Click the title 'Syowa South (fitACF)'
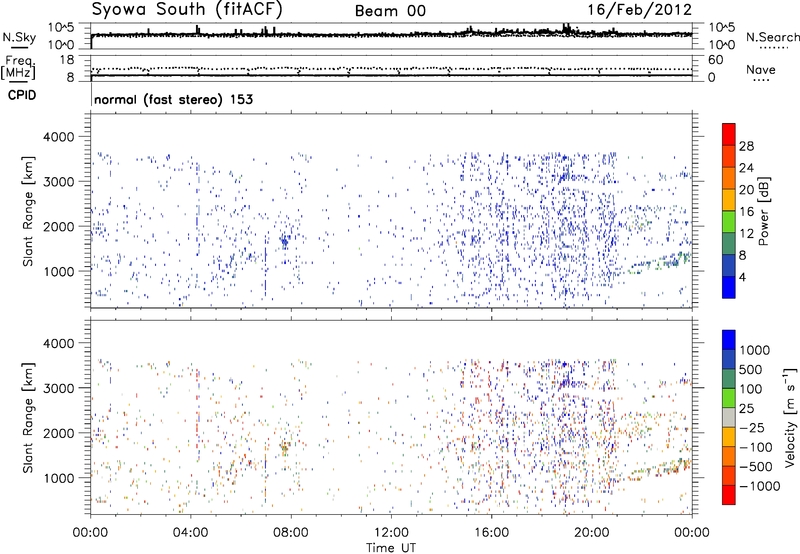Screen dimensions: 800x554 (x=187, y=9)
